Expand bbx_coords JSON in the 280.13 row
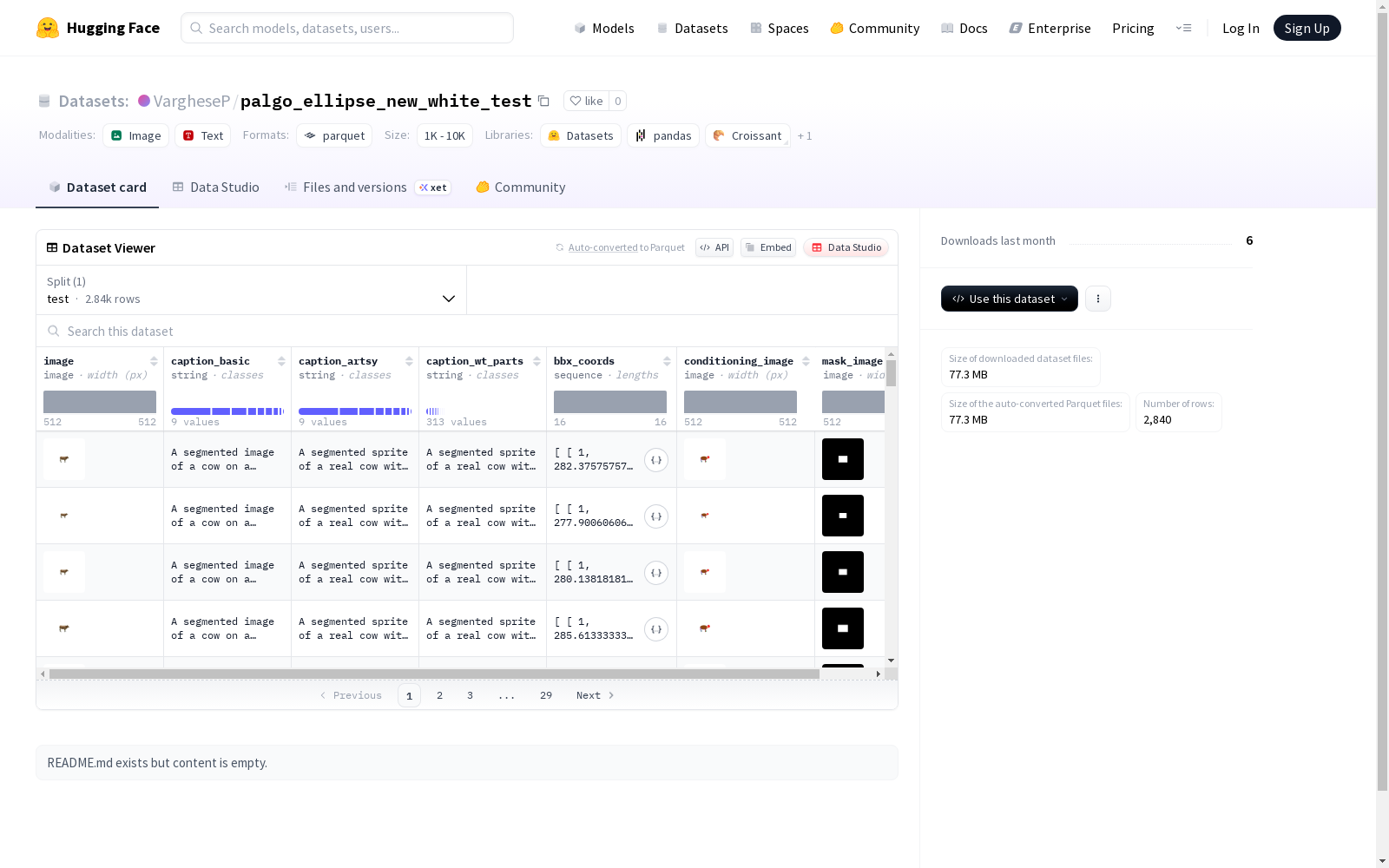 tap(656, 573)
